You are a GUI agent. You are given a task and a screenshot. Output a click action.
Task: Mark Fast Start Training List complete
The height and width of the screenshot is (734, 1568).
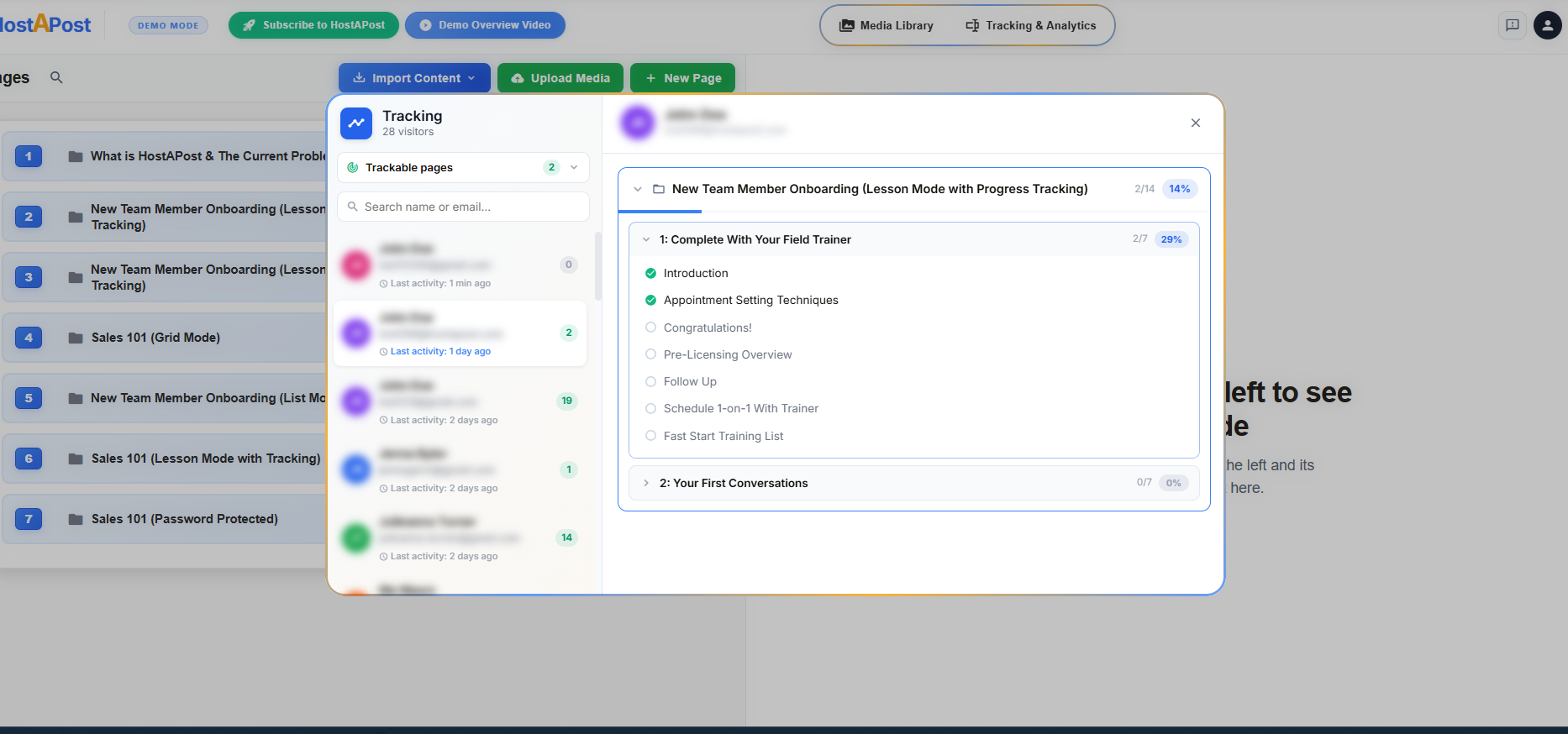click(x=650, y=436)
